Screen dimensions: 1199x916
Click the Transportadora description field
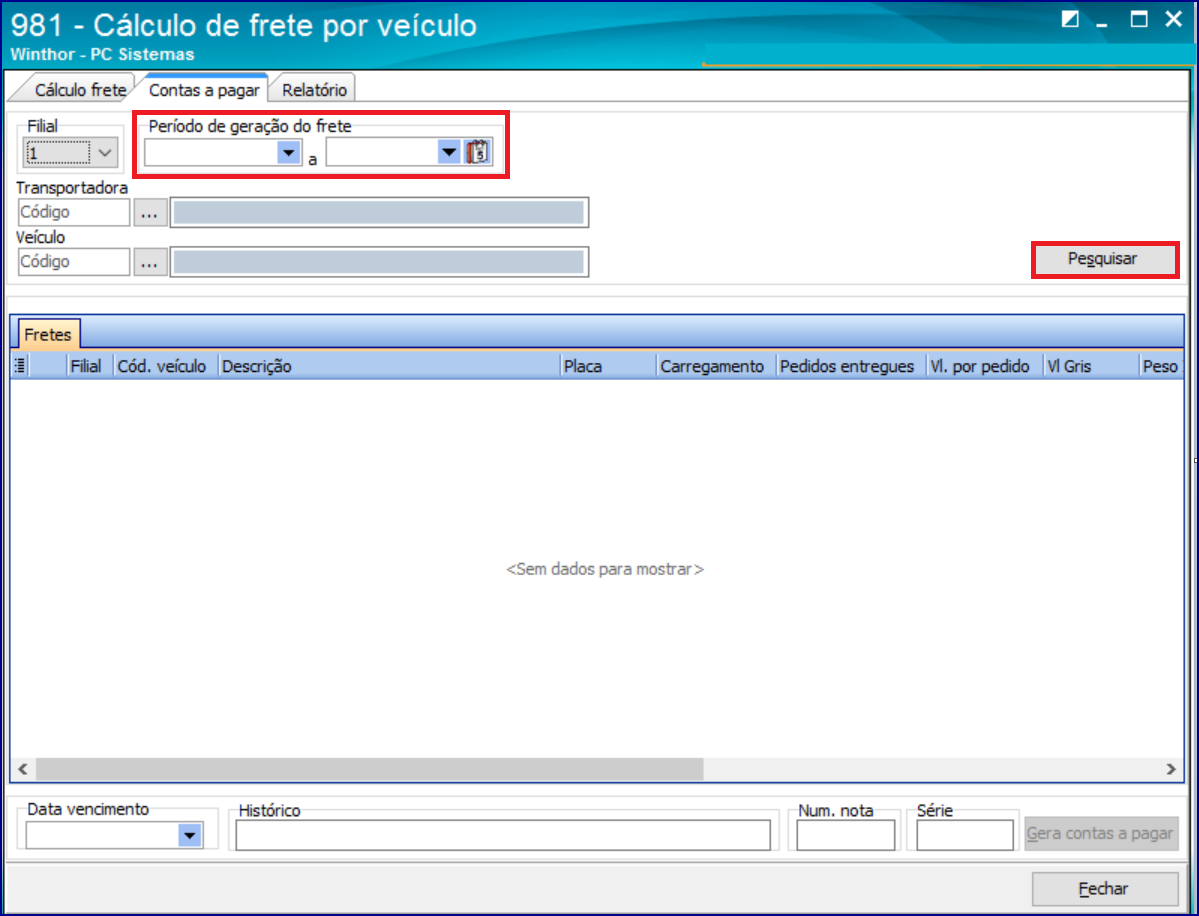(x=379, y=212)
